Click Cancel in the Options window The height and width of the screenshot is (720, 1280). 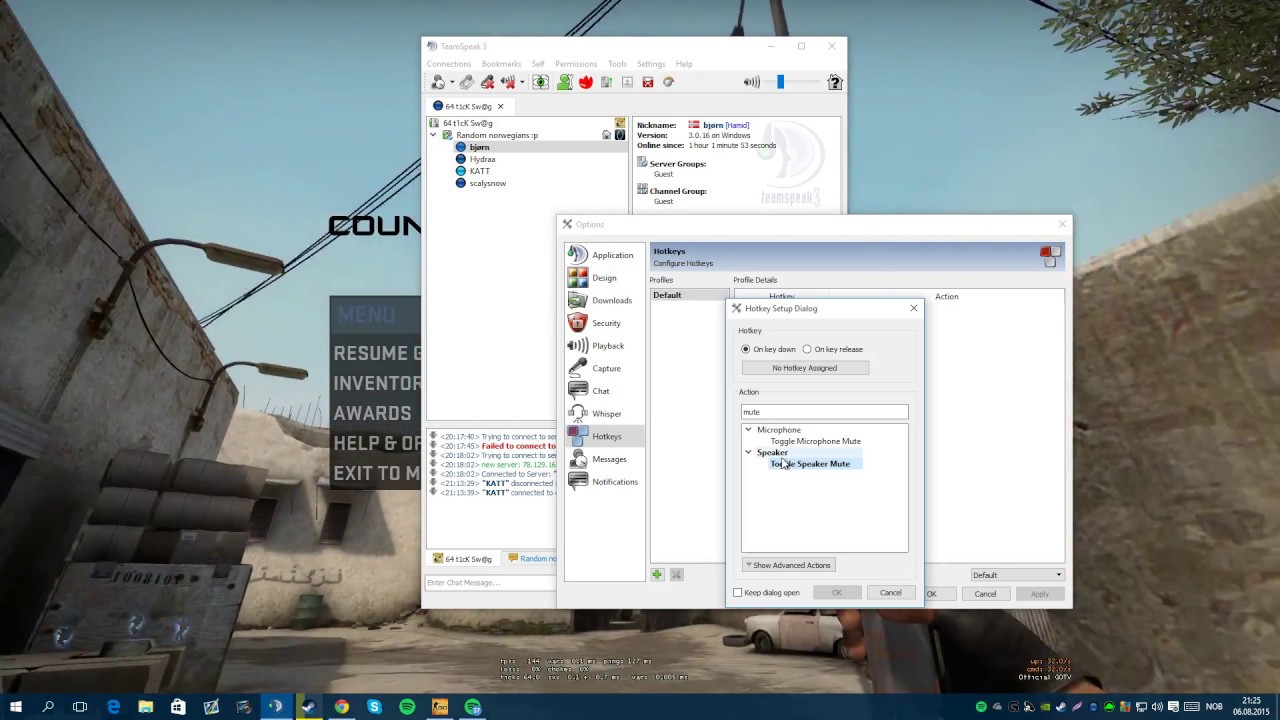985,594
